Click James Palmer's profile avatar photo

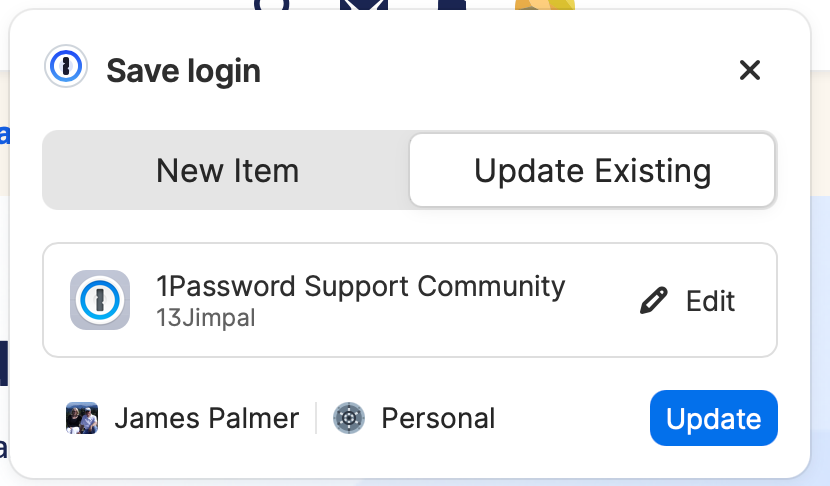[81, 418]
